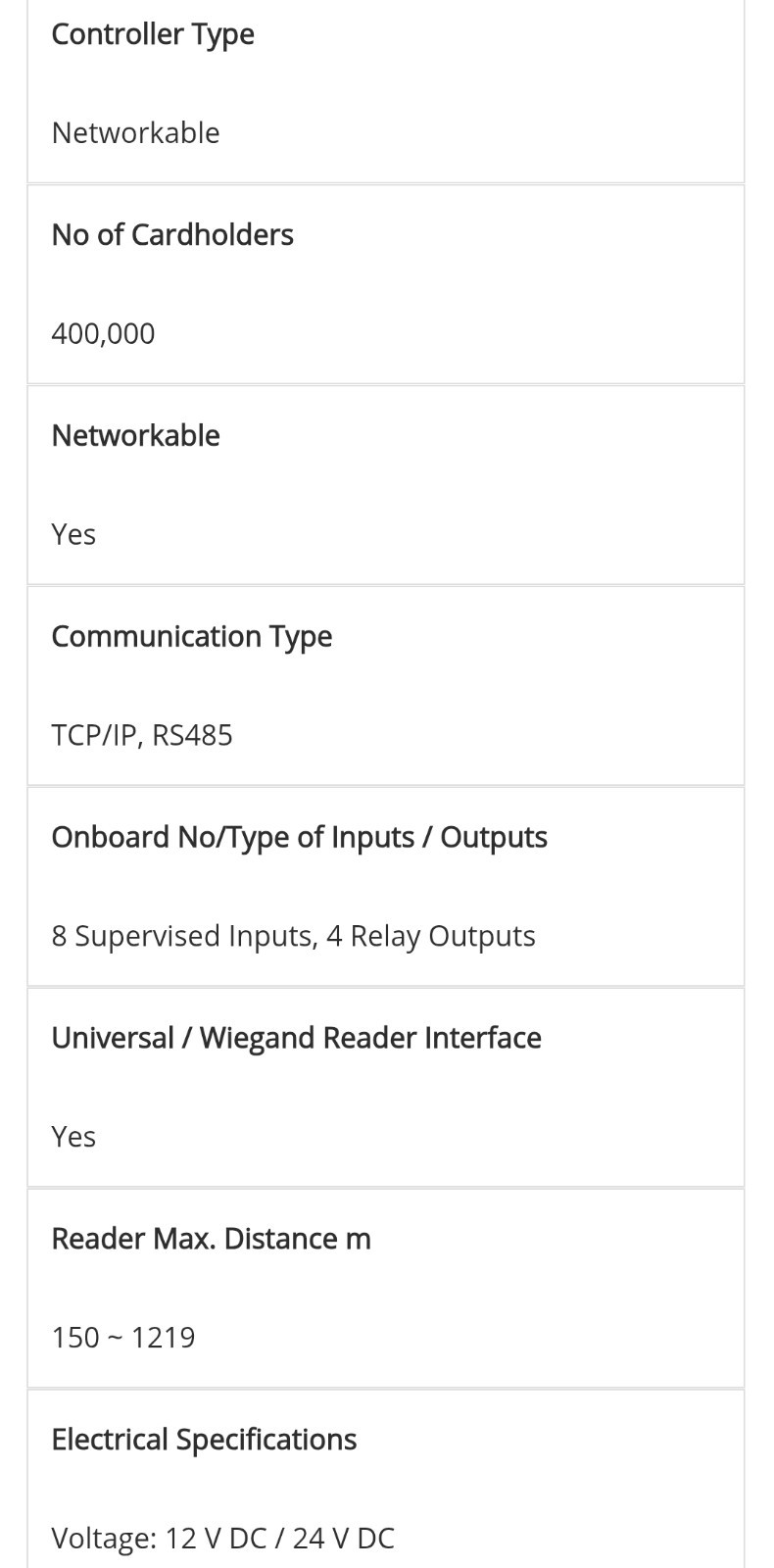Click the Networkable specification heading
Image resolution: width=774 pixels, height=1568 pixels.
click(x=135, y=435)
